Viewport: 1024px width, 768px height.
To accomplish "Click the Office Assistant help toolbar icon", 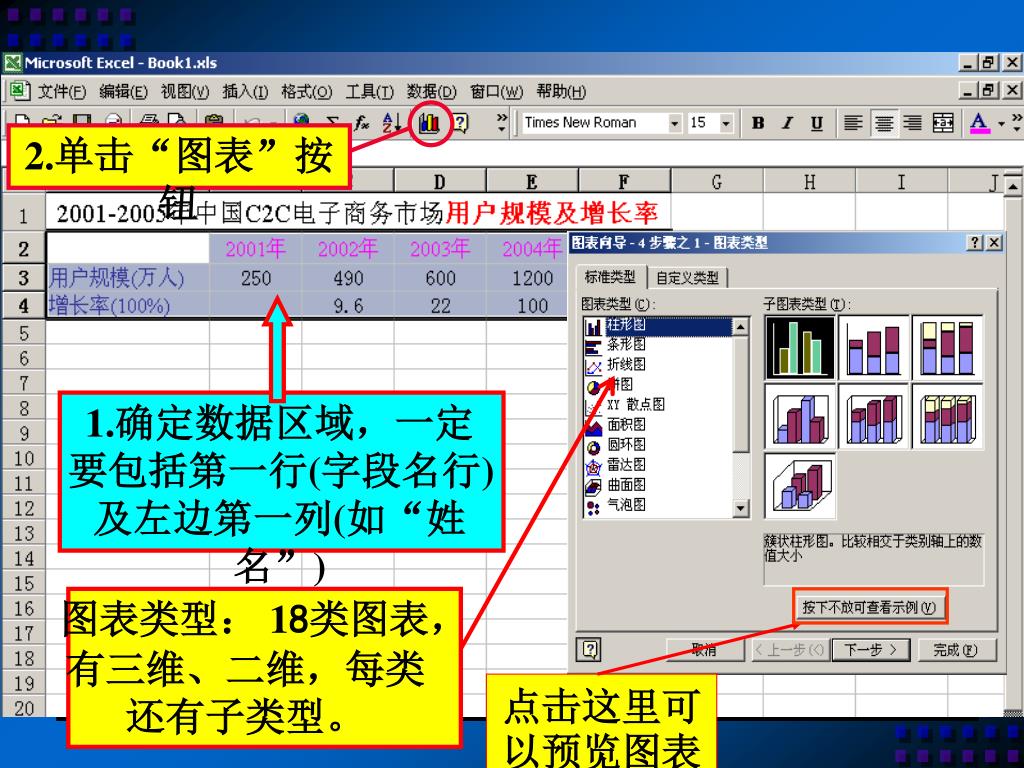I will click(x=460, y=123).
